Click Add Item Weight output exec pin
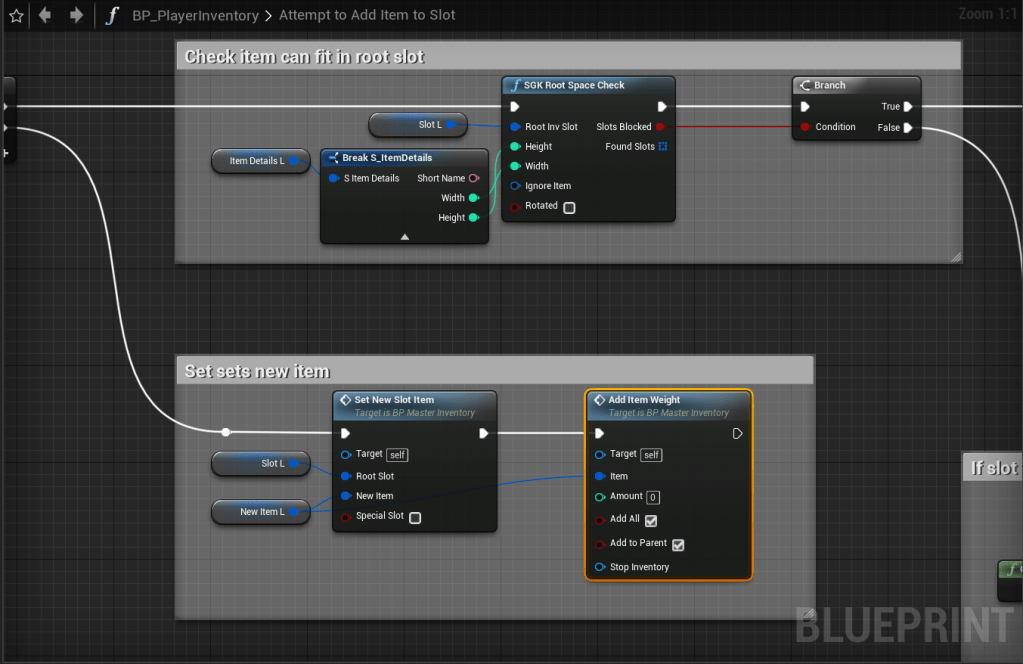Viewport: 1023px width, 664px height. click(x=737, y=433)
